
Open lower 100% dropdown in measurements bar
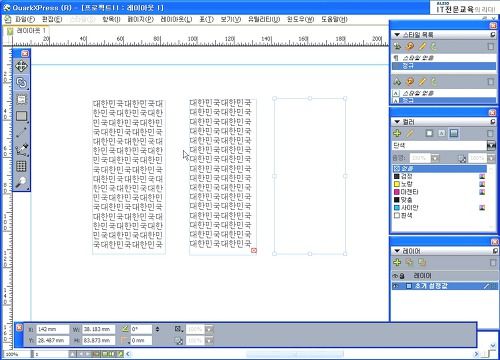tap(209, 341)
